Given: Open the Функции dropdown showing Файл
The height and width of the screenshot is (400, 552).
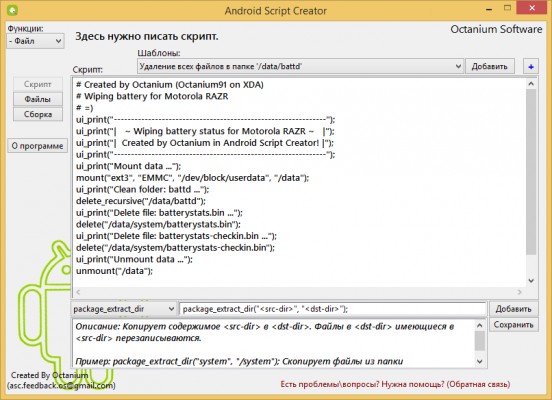Looking at the screenshot, I should [x=35, y=41].
